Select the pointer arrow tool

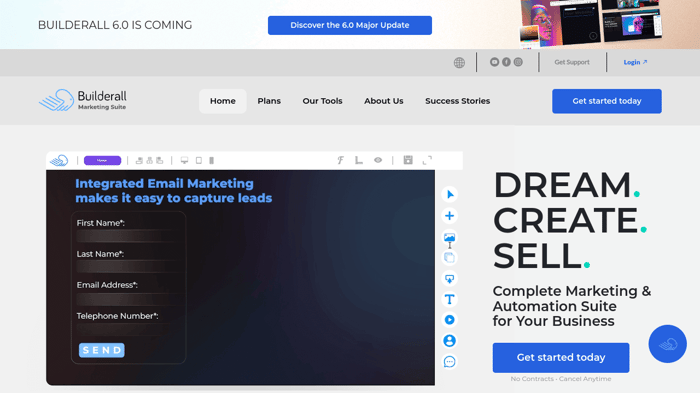[x=450, y=194]
